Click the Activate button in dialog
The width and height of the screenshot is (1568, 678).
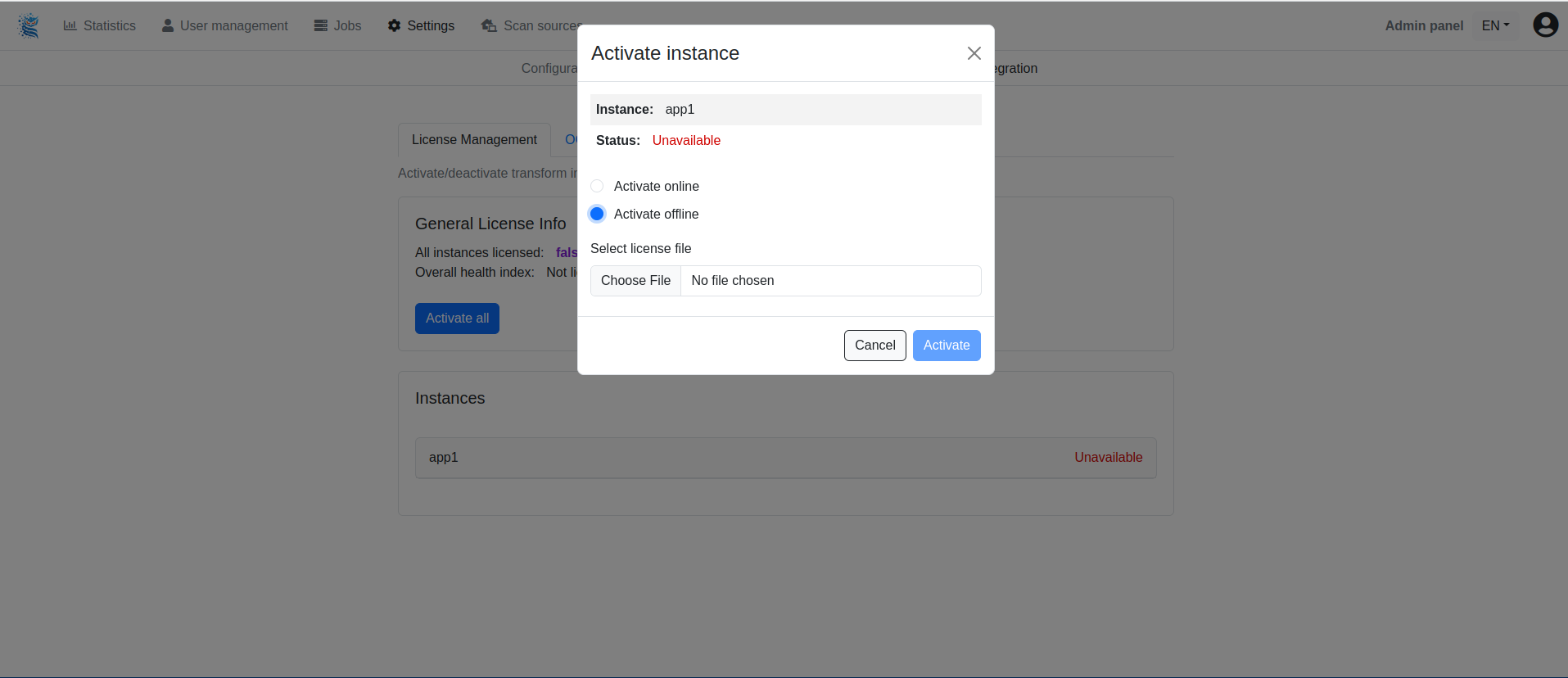click(x=947, y=346)
